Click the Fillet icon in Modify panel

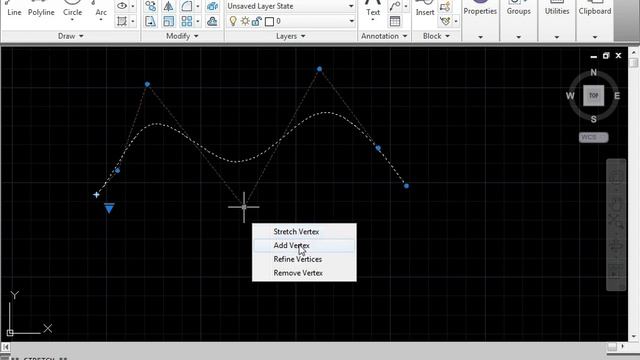pos(187,6)
